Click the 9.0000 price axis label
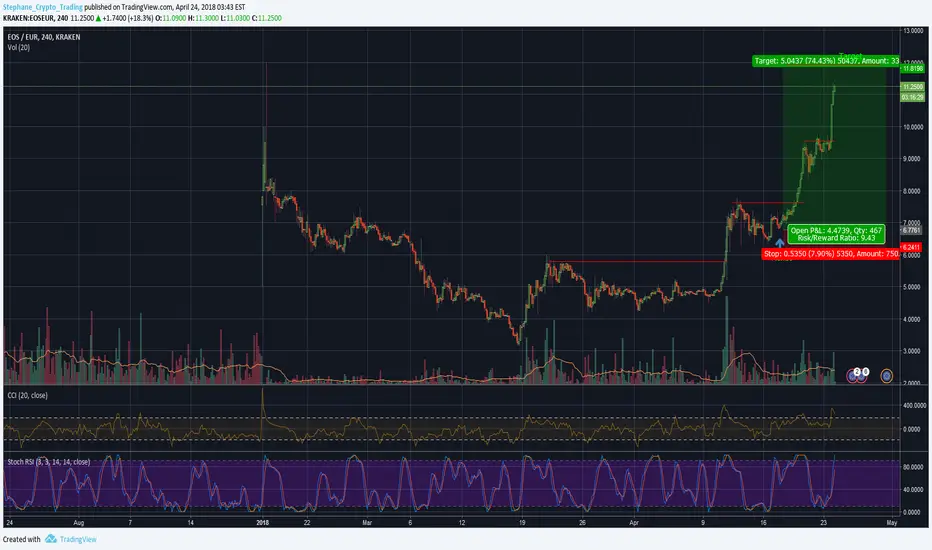The image size is (932, 550). click(912, 159)
